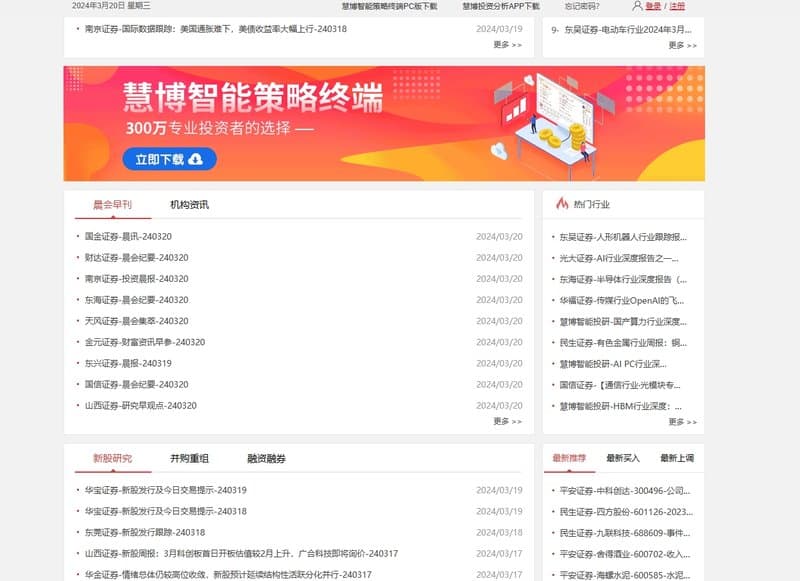Click the 慧博智能策略终端 banner image
Screen dimensions: 800x581
click(384, 123)
